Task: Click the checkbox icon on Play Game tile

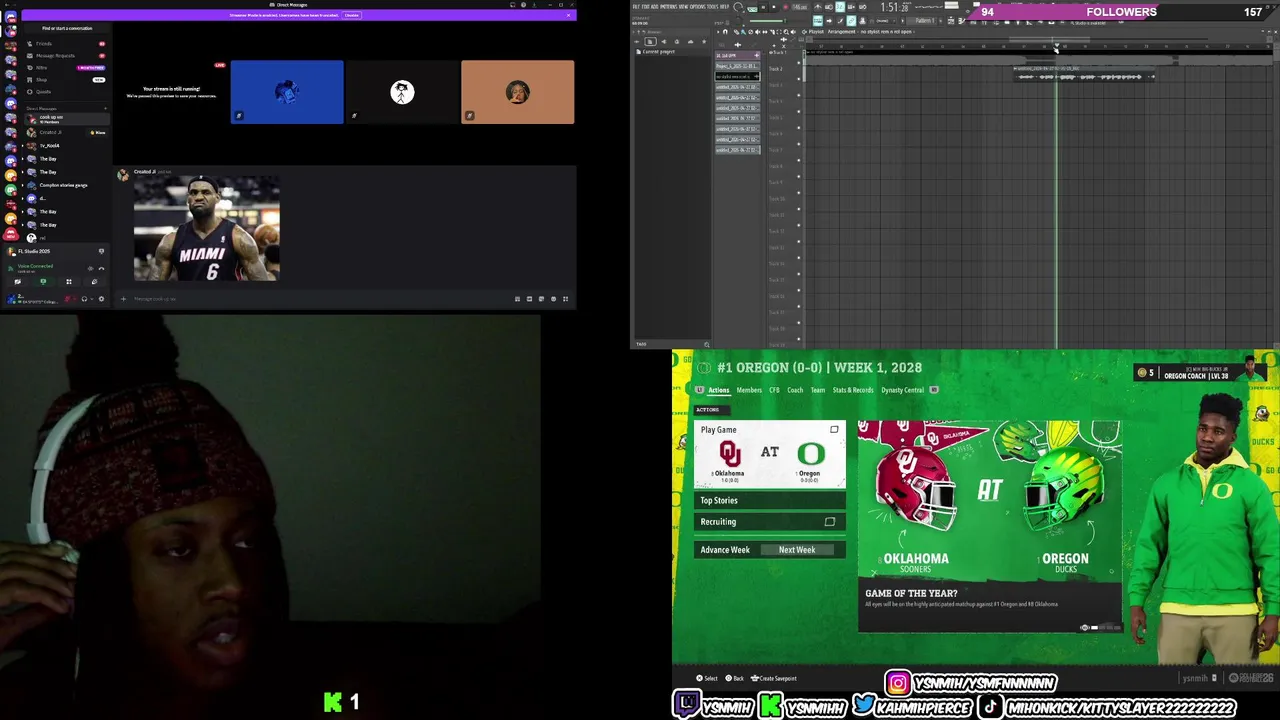Action: click(834, 430)
